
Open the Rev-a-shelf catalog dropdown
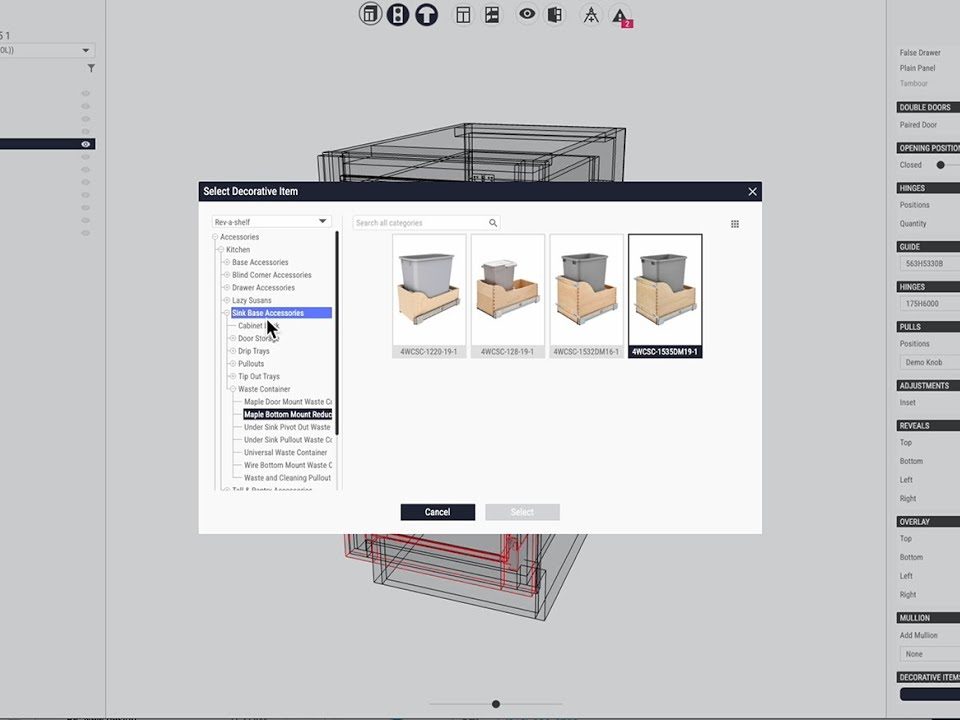click(271, 222)
